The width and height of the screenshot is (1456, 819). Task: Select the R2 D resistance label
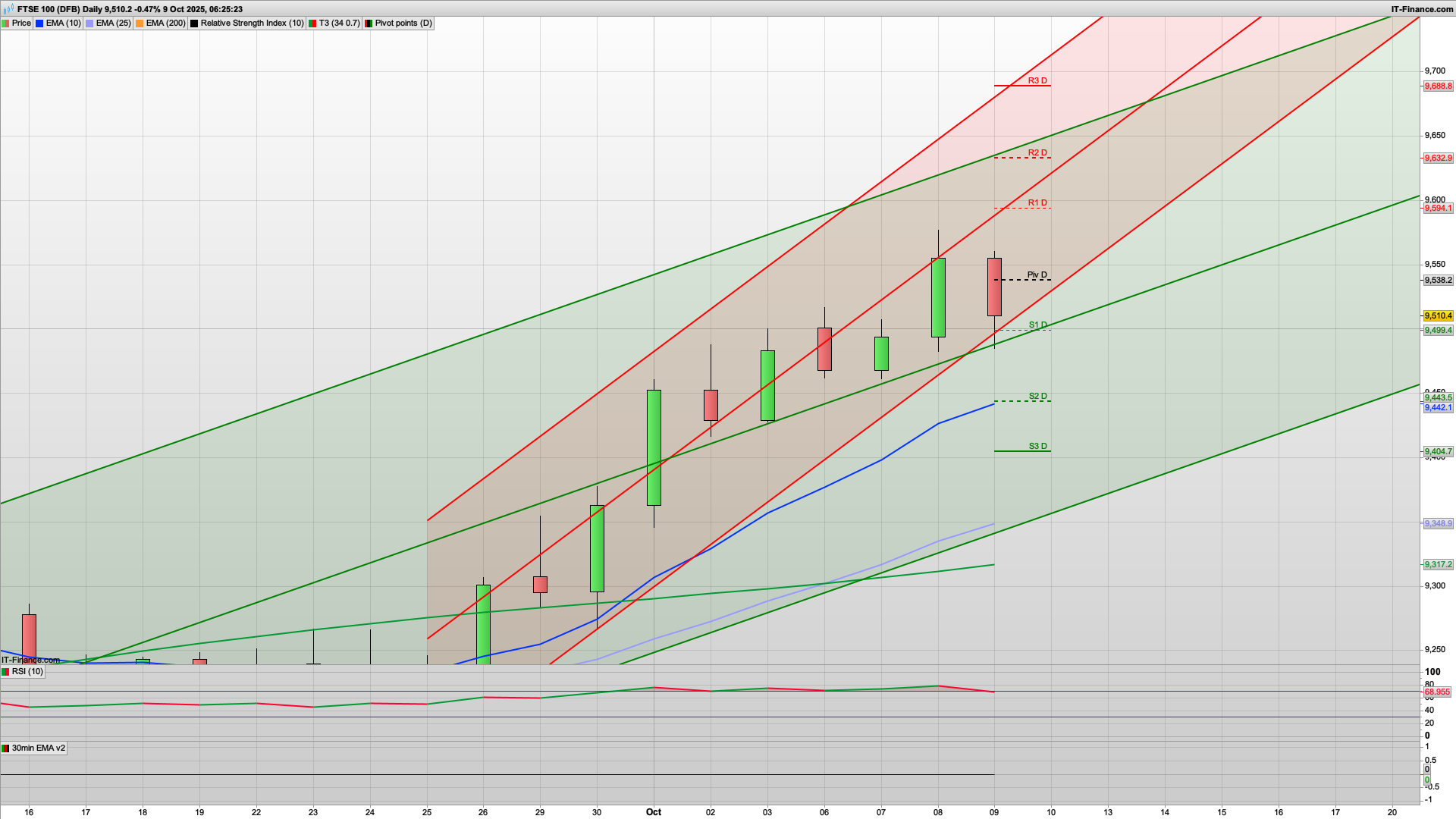[1037, 153]
